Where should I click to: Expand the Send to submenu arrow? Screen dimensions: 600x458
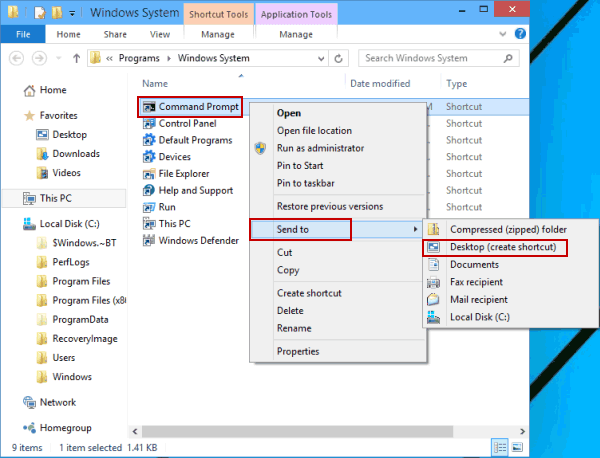click(415, 229)
